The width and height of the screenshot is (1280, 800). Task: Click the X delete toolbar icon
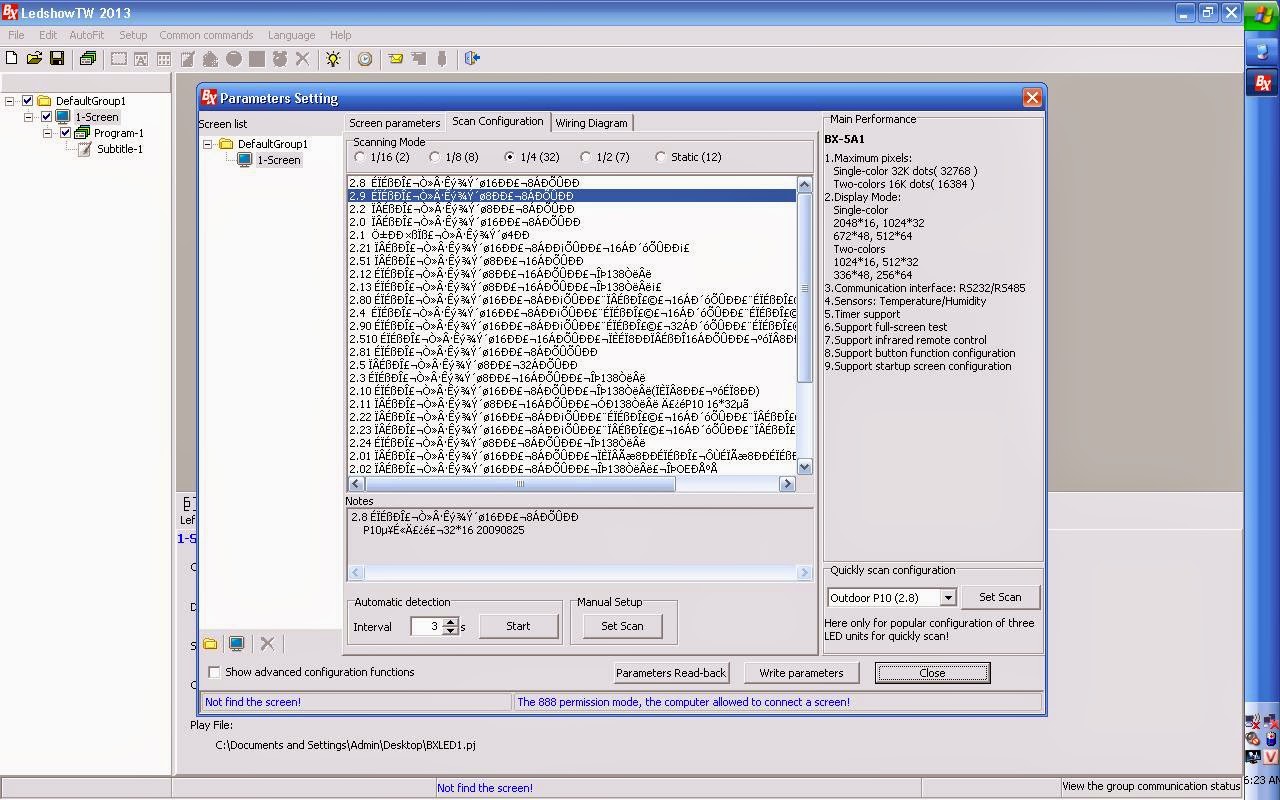coord(302,59)
